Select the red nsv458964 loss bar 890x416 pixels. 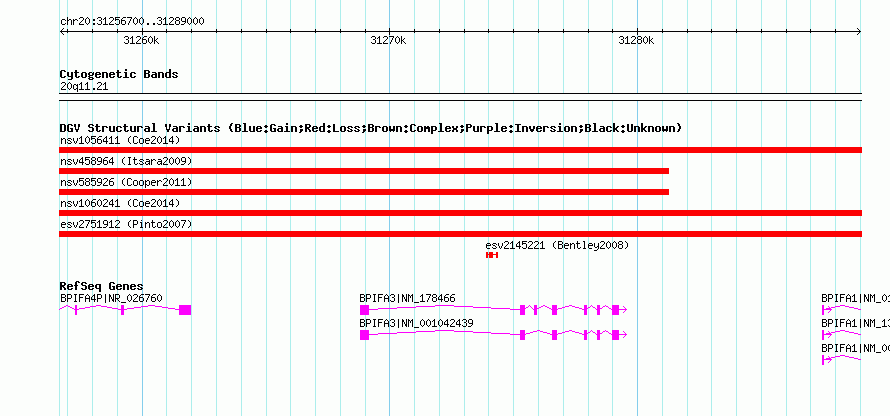tap(364, 171)
